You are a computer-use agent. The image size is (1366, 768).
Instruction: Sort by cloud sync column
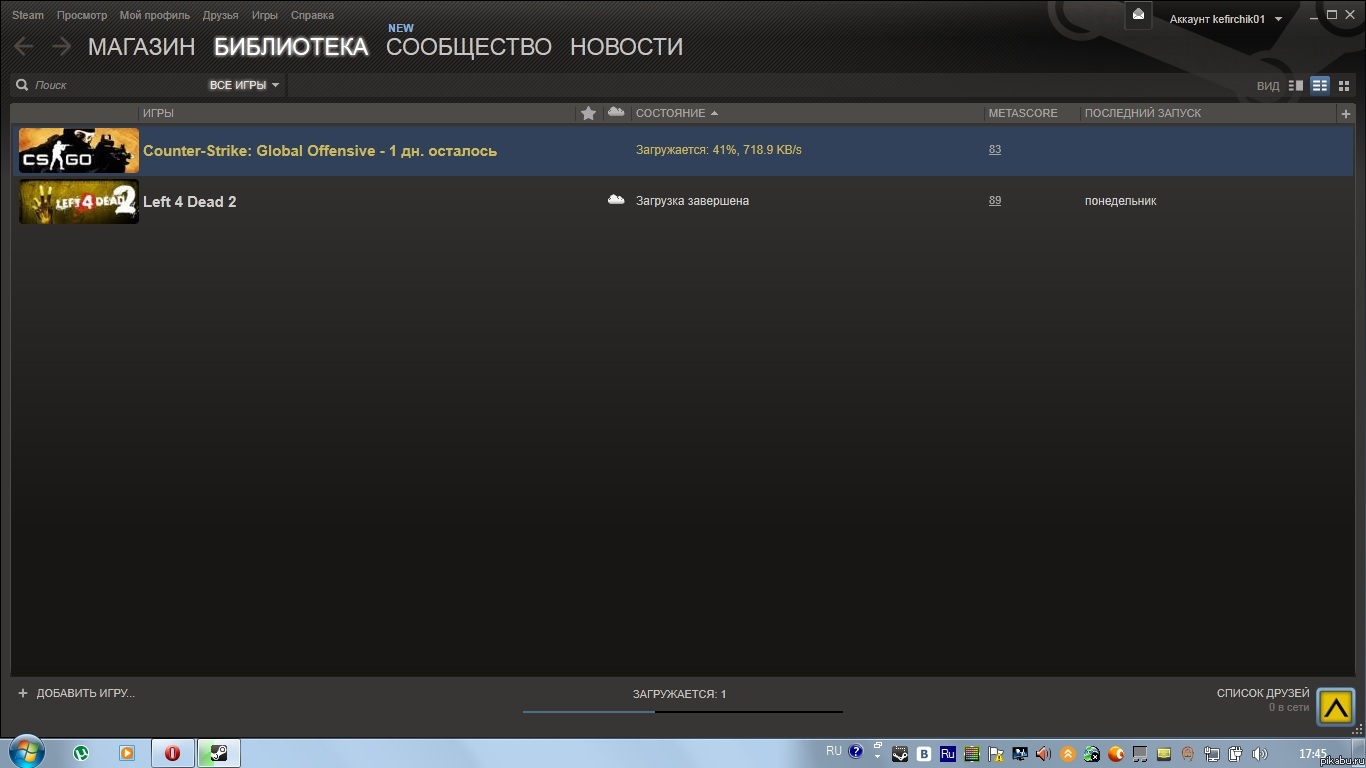(x=616, y=112)
